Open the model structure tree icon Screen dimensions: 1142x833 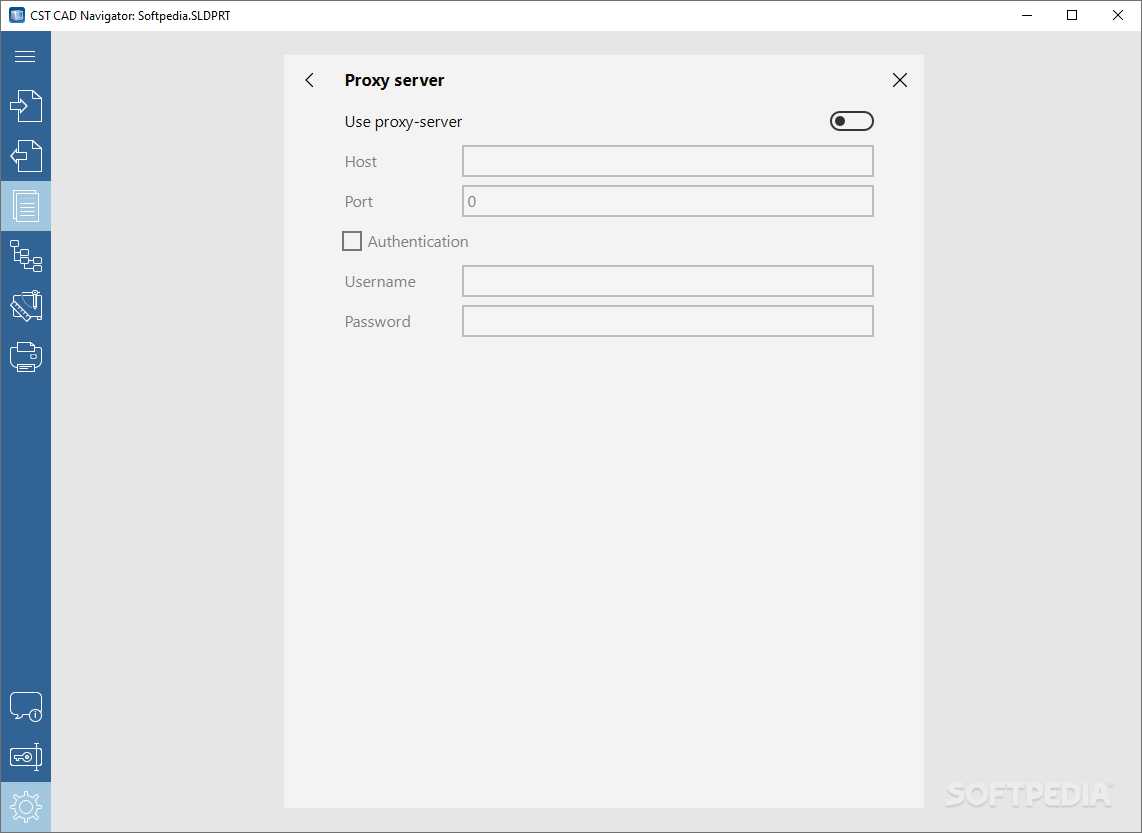click(x=25, y=256)
